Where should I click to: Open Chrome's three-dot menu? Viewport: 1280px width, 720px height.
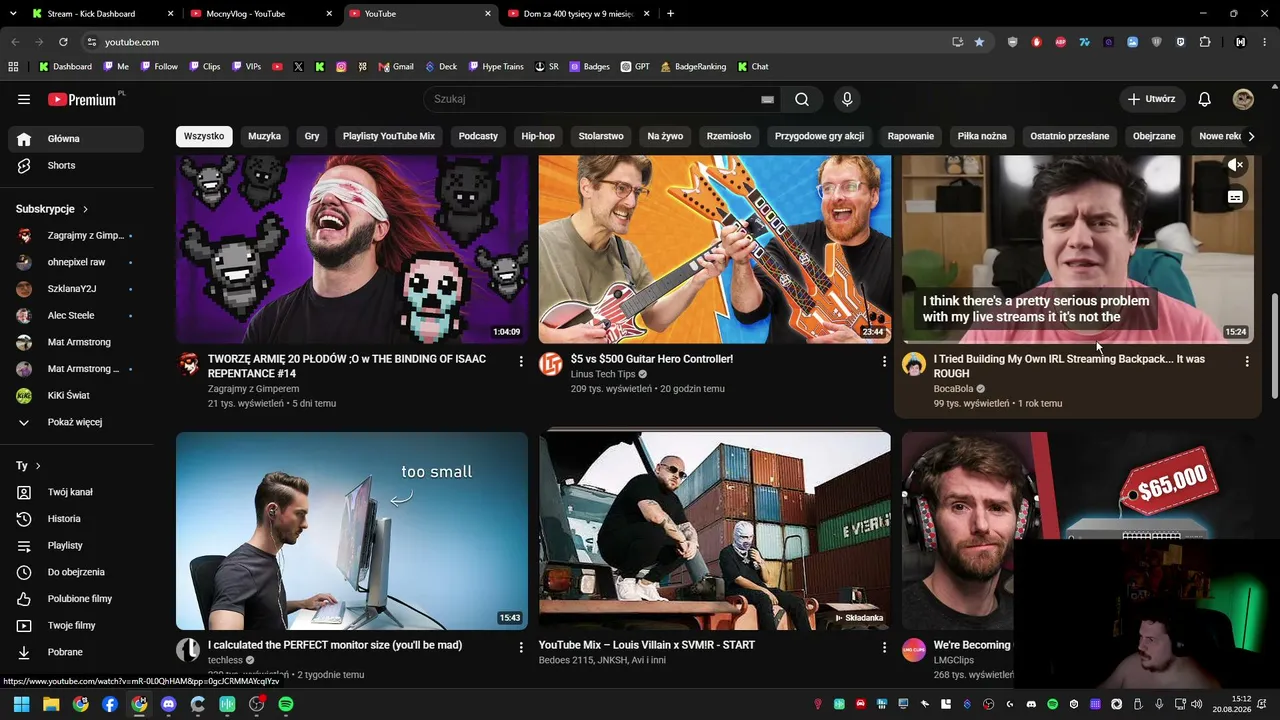1265,42
